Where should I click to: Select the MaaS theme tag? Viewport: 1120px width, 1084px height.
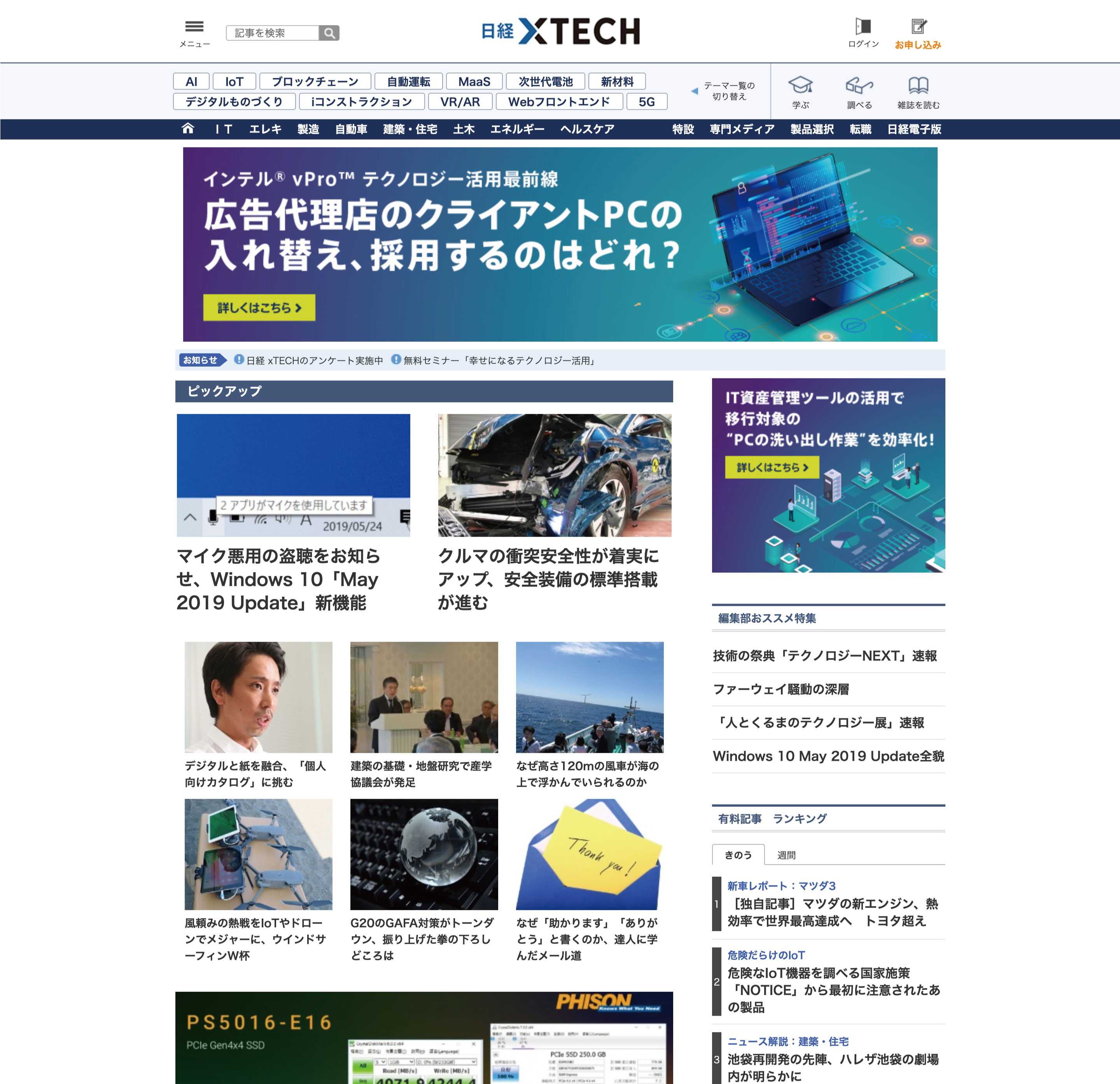click(x=474, y=82)
